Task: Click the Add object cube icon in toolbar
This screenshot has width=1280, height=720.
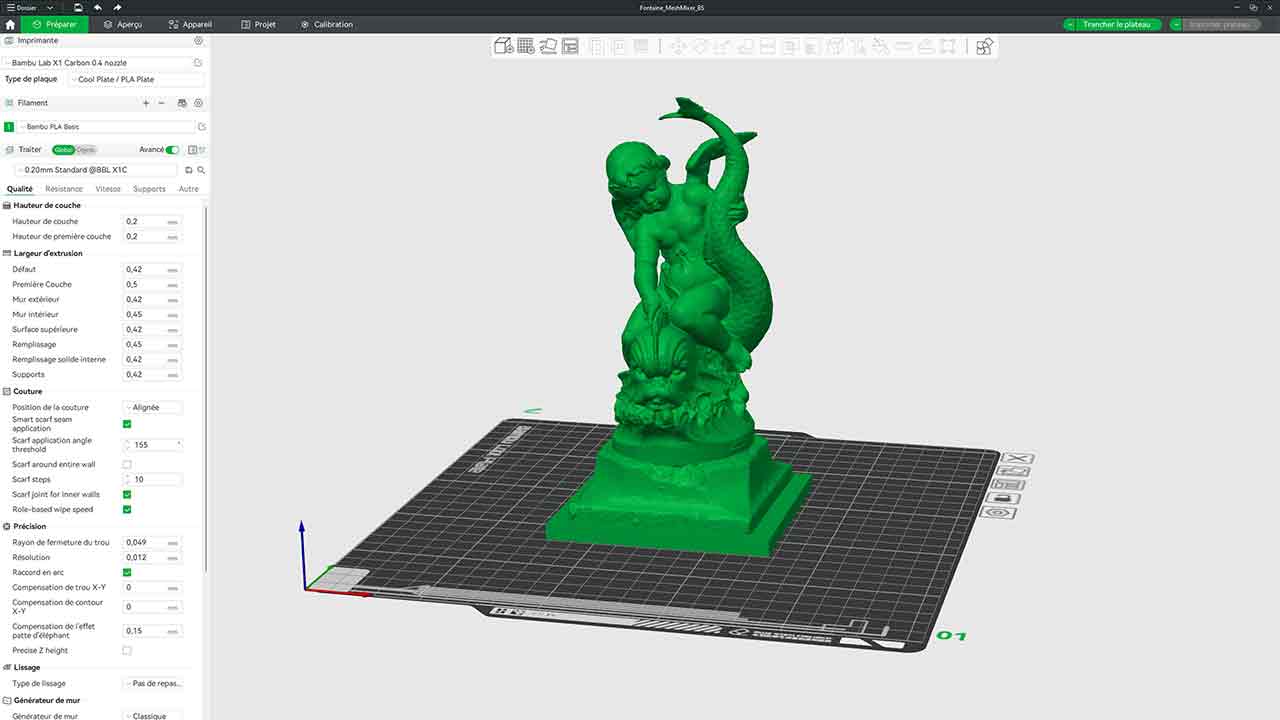Action: (504, 46)
